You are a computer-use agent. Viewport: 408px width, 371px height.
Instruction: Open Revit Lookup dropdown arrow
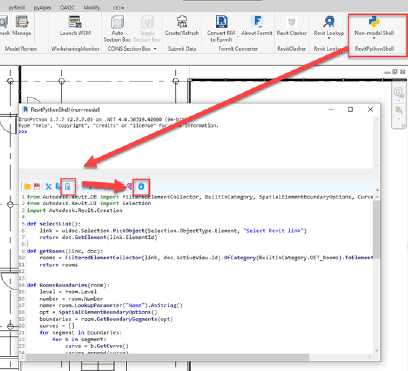point(329,39)
